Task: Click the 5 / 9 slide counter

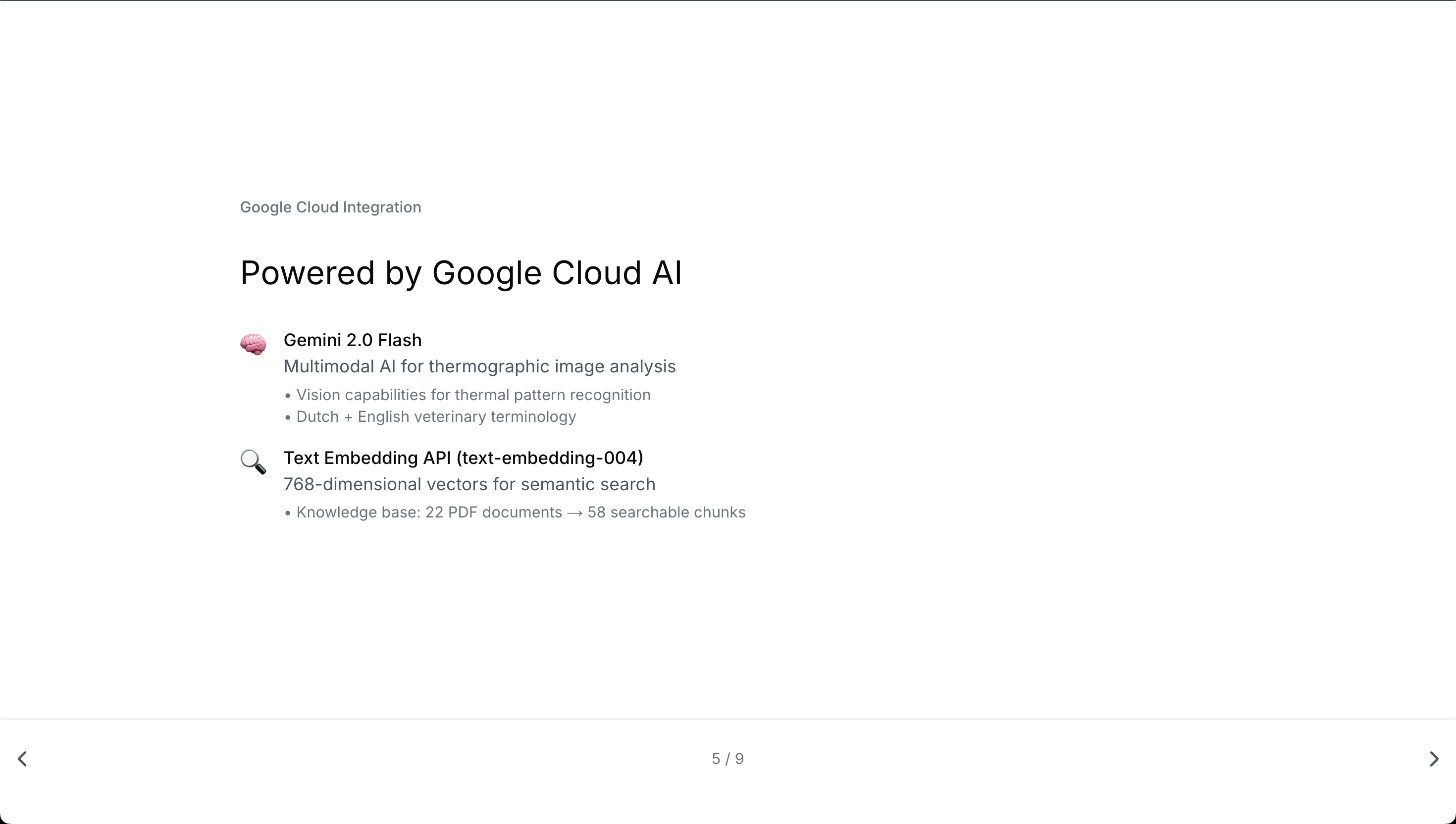Action: click(728, 759)
